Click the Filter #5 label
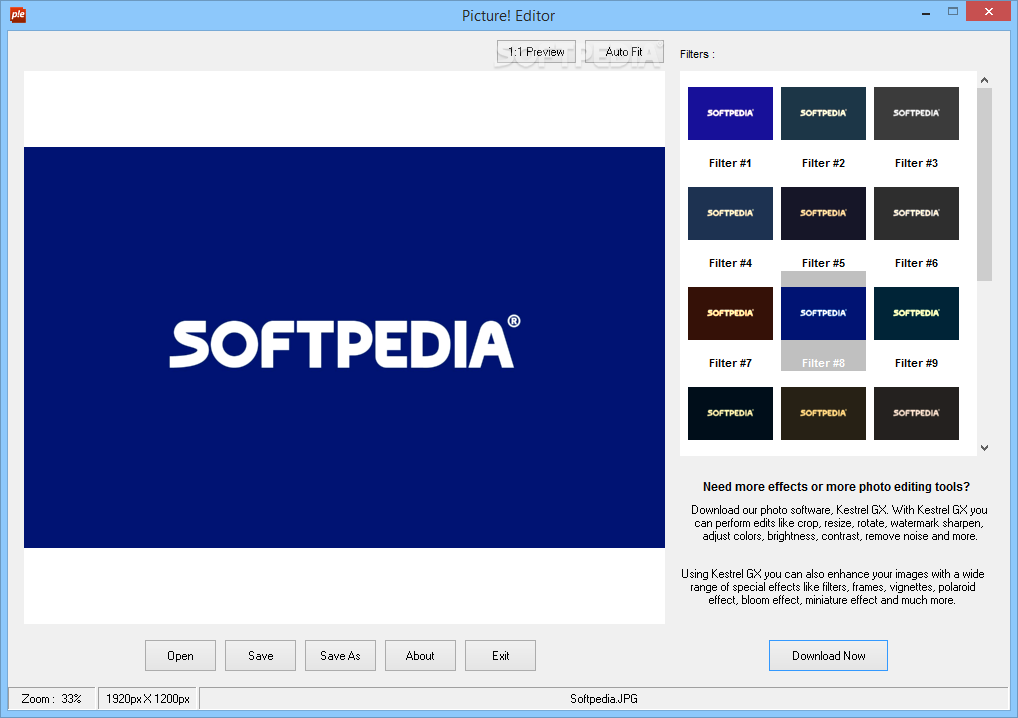The height and width of the screenshot is (718, 1018). [x=823, y=263]
